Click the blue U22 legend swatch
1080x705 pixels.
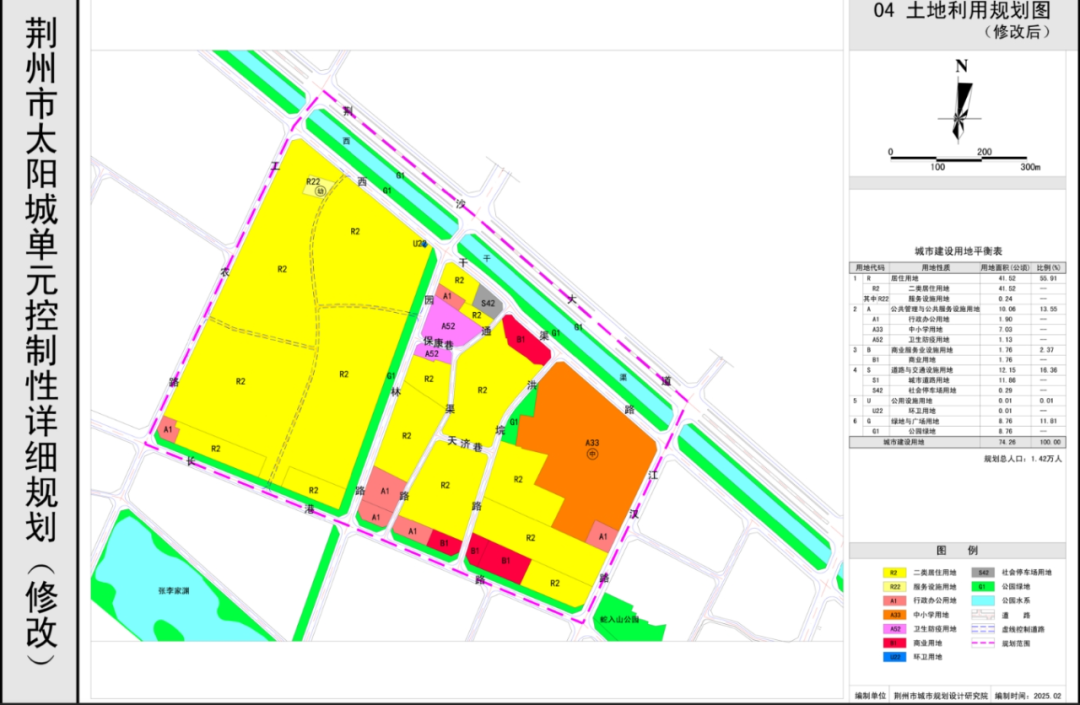point(889,658)
